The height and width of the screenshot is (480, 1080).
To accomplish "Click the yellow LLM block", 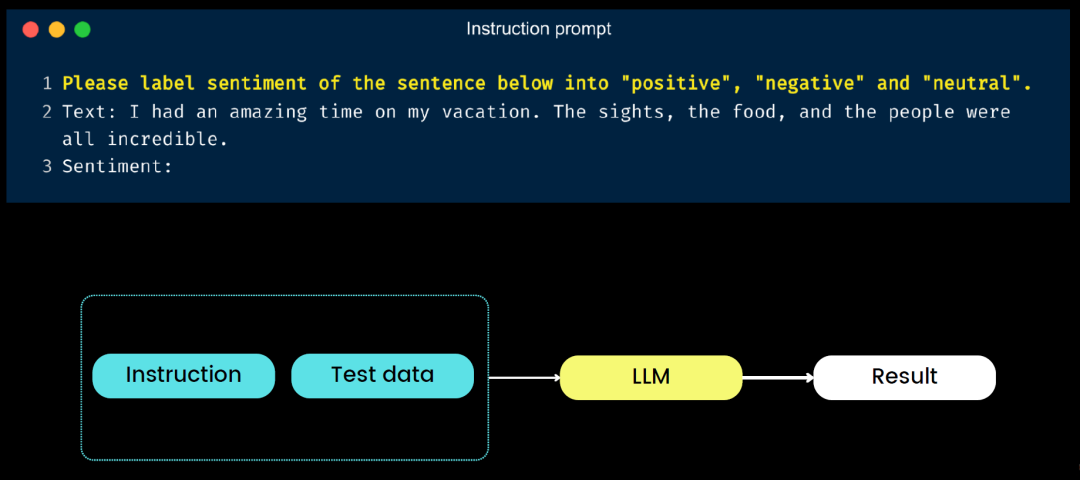I will pyautogui.click(x=650, y=377).
